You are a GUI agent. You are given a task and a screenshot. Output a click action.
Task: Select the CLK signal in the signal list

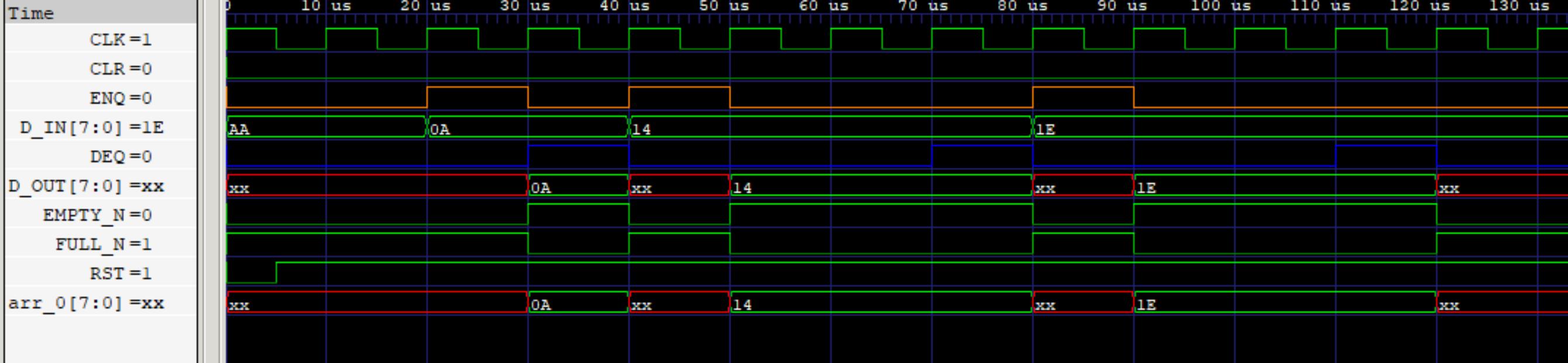pyautogui.click(x=120, y=40)
